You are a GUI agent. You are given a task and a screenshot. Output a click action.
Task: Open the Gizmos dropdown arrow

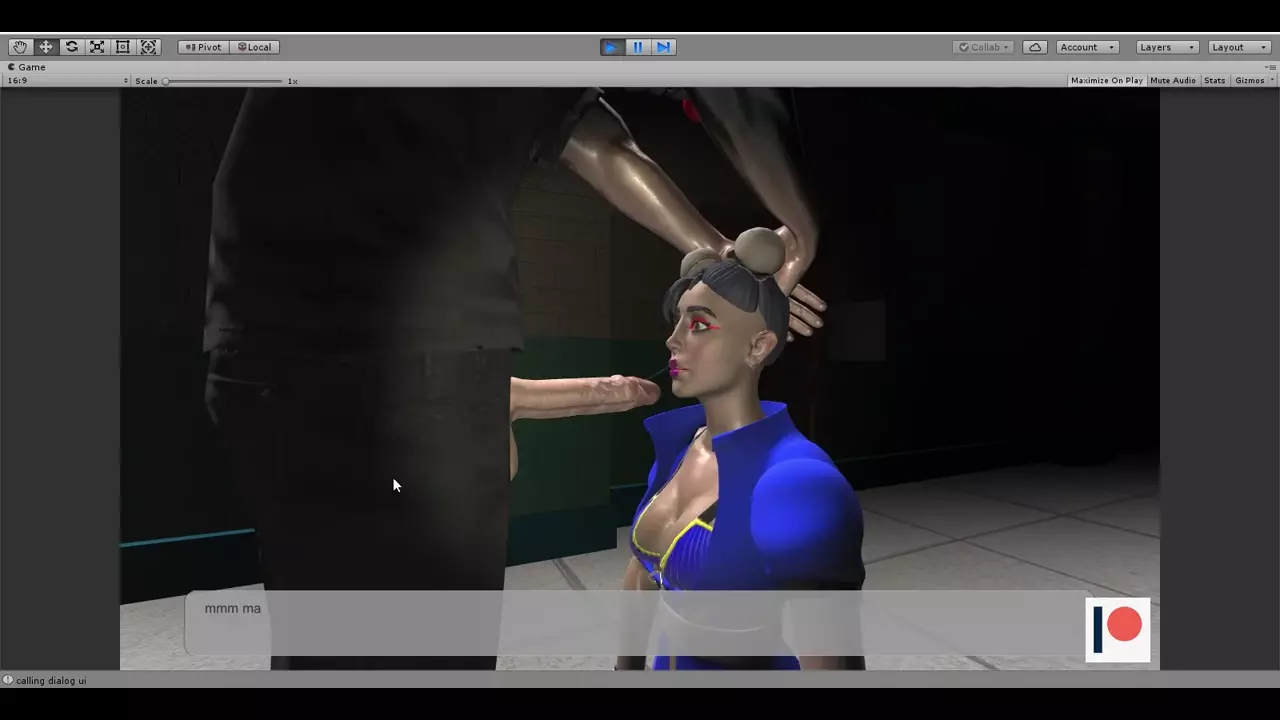pos(1272,81)
